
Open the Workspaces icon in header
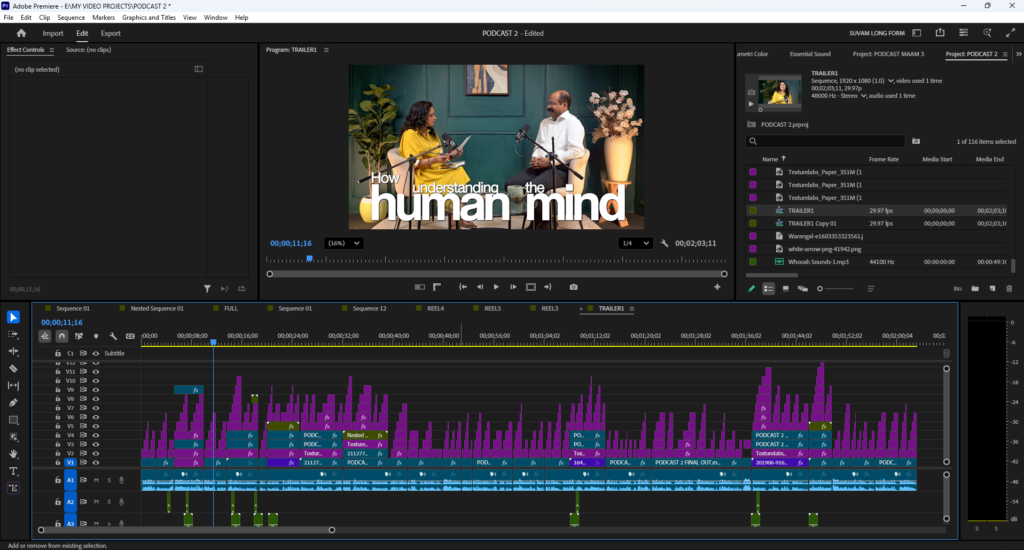pyautogui.click(x=917, y=33)
